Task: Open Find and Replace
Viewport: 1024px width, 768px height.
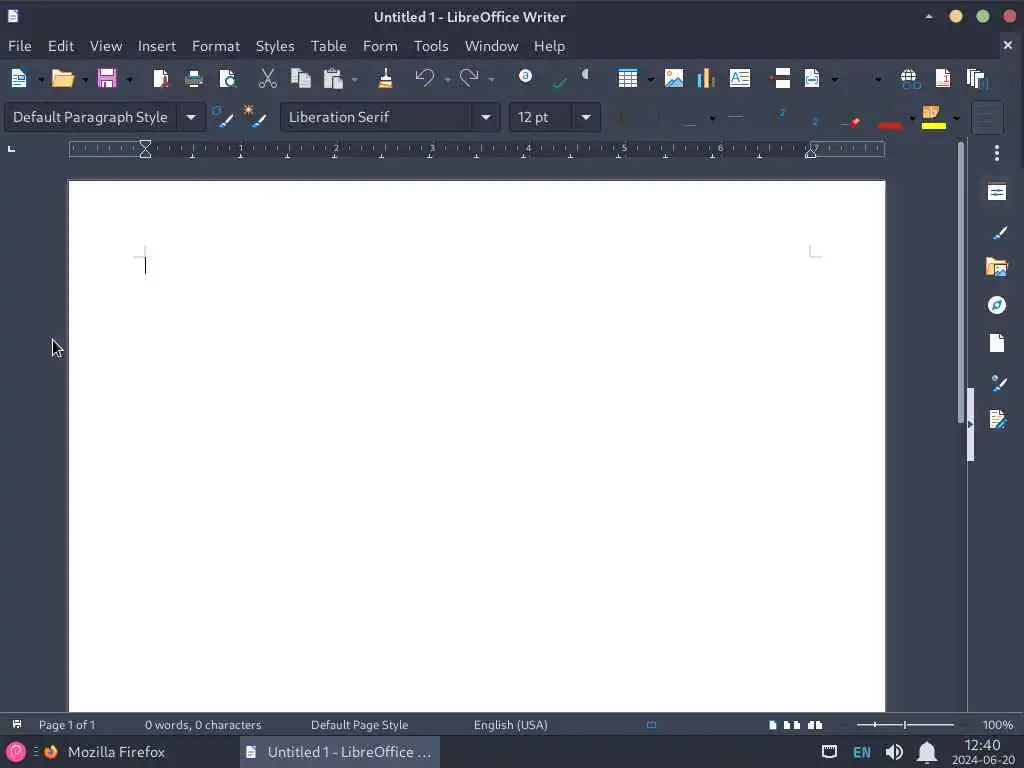Action: pos(525,77)
